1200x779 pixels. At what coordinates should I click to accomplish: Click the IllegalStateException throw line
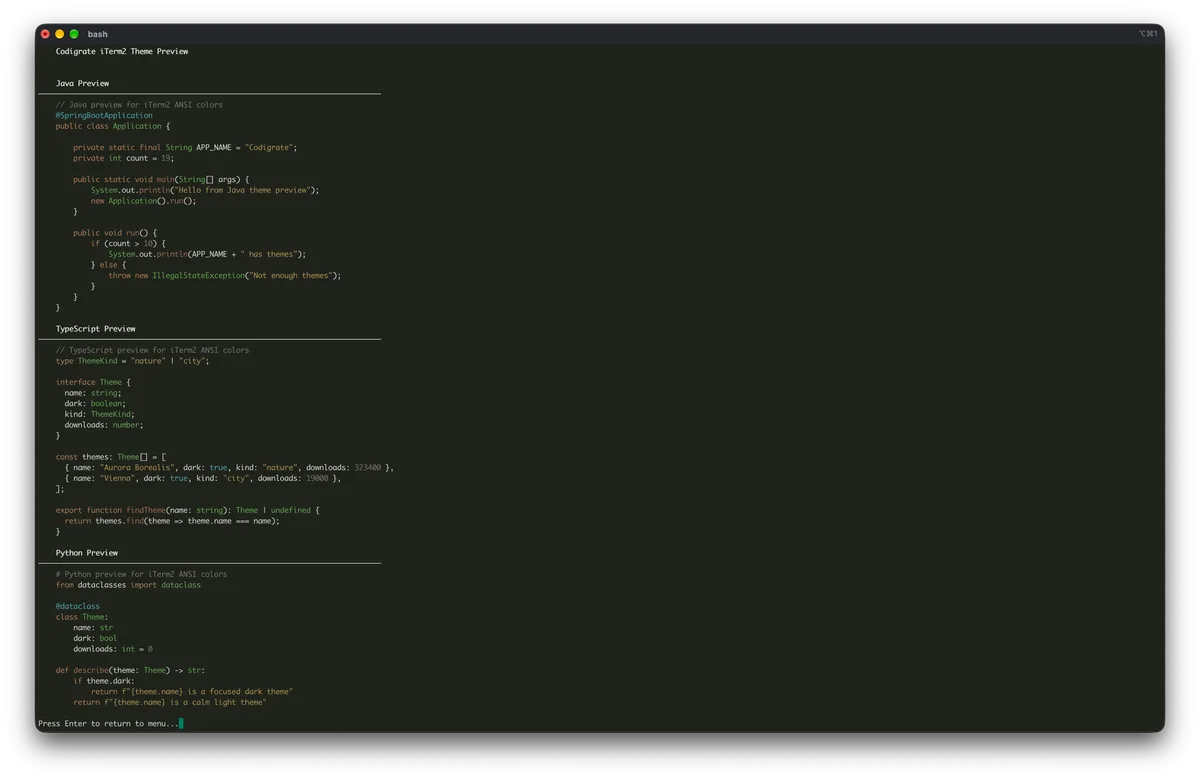(225, 275)
